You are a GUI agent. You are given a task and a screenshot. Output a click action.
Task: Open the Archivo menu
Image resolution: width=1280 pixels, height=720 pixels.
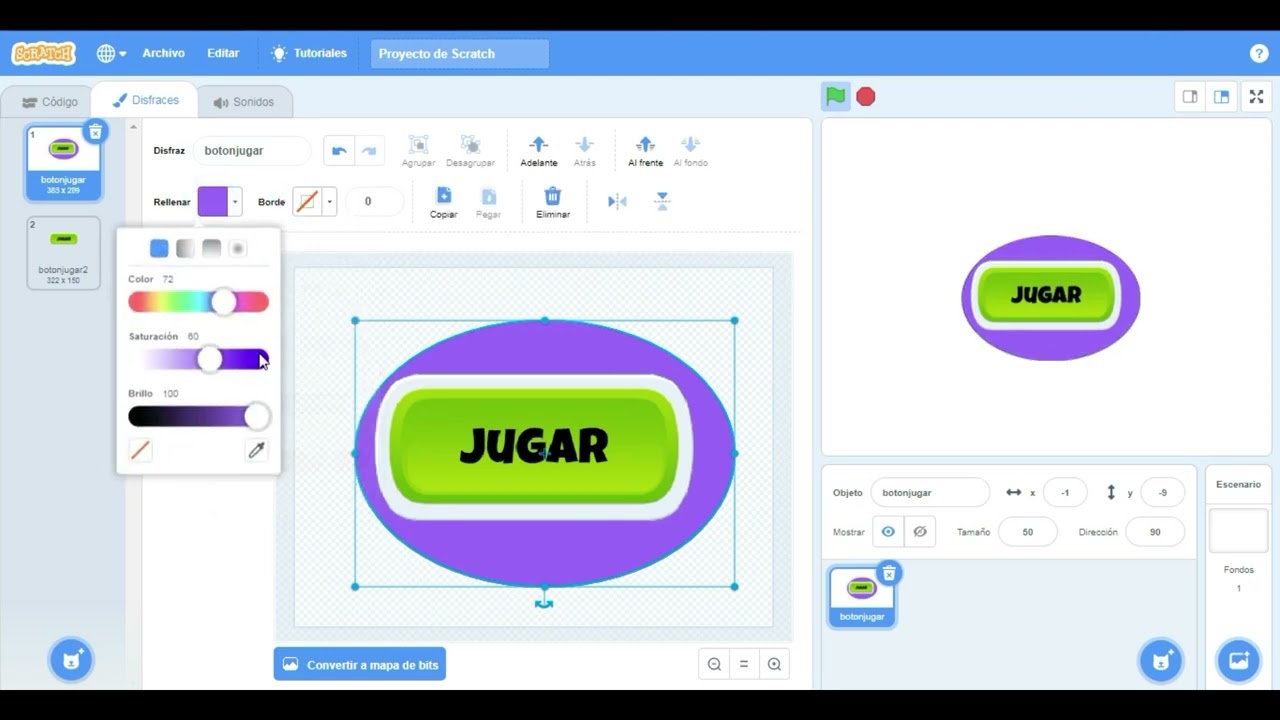(x=163, y=53)
